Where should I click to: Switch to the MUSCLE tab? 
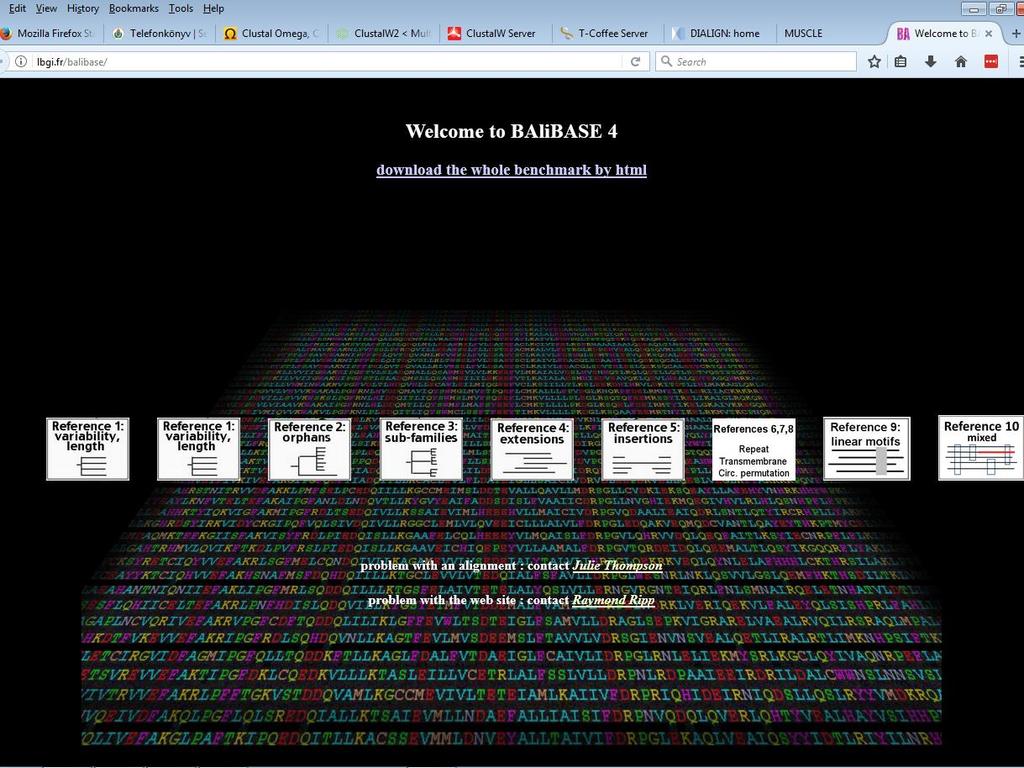(831, 33)
